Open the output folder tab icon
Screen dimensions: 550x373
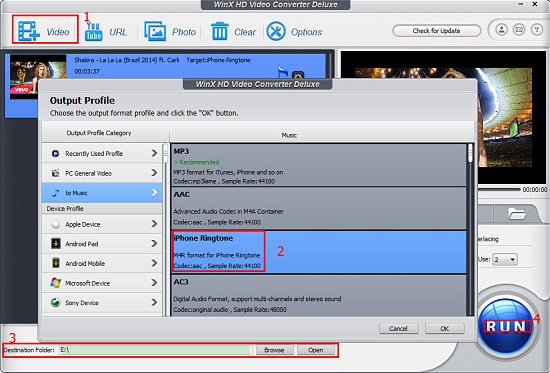[x=516, y=213]
